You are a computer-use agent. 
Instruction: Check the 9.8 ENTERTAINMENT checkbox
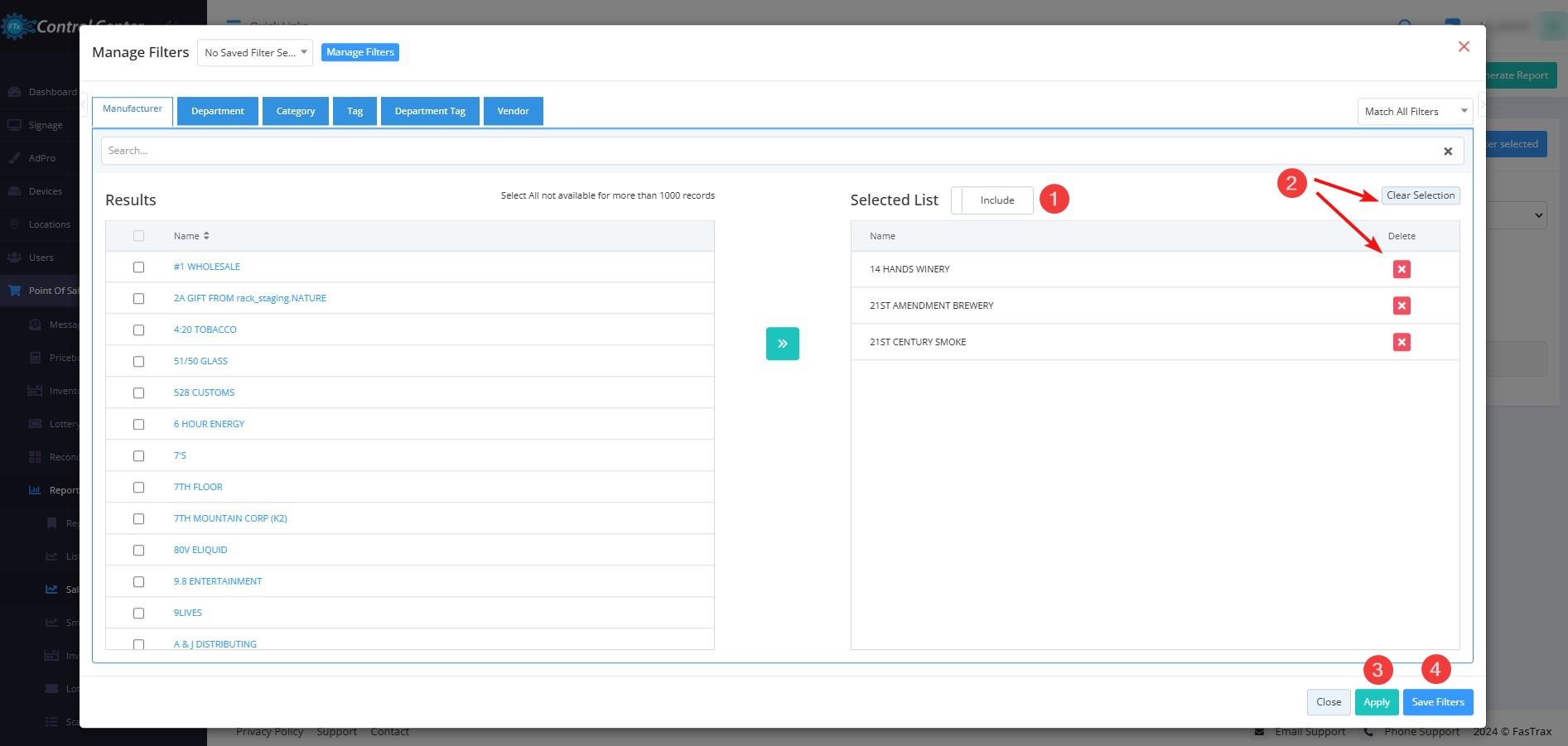(138, 582)
